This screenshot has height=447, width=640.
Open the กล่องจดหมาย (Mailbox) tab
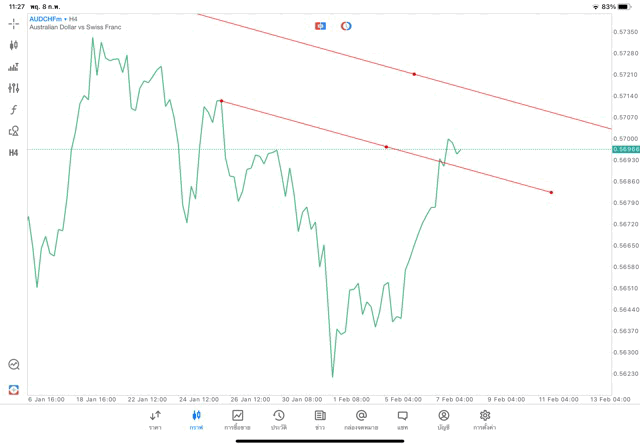click(361, 419)
